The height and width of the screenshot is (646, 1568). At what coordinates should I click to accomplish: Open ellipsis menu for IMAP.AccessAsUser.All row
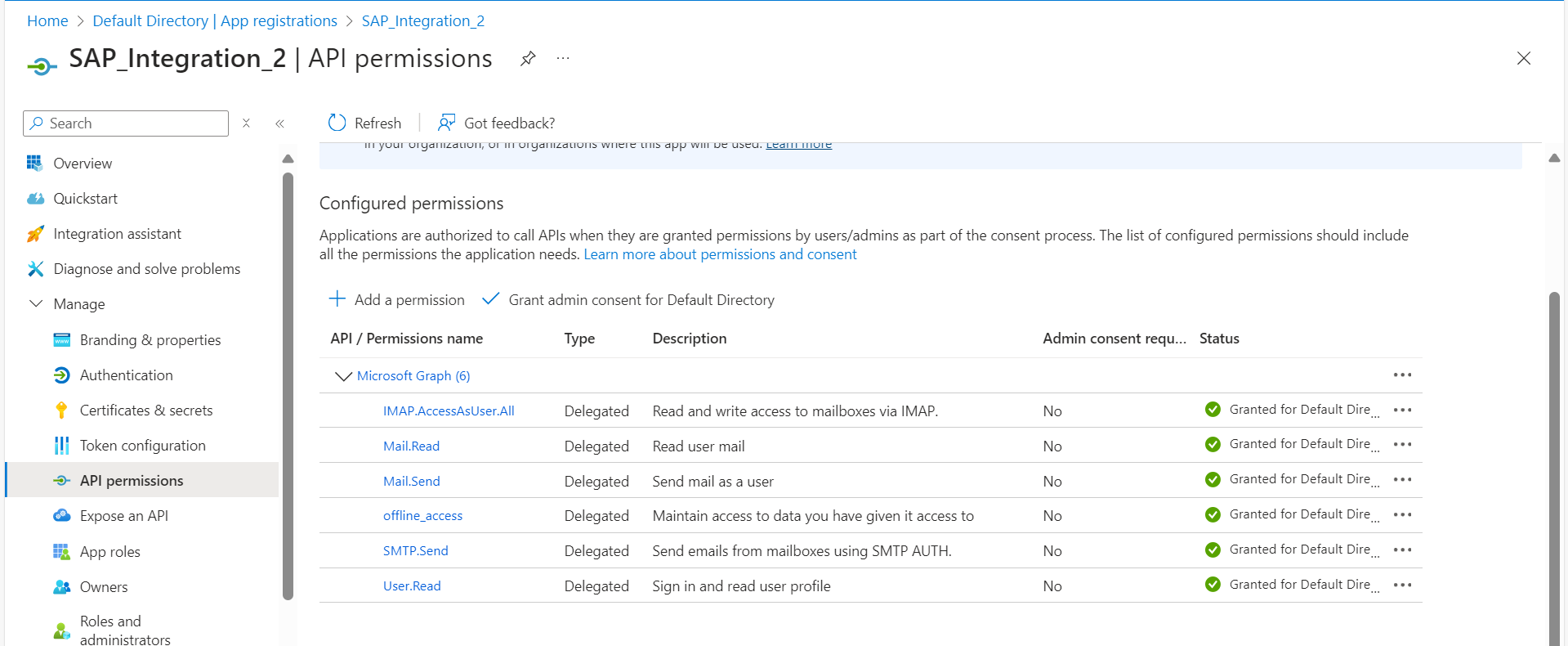[1402, 410]
